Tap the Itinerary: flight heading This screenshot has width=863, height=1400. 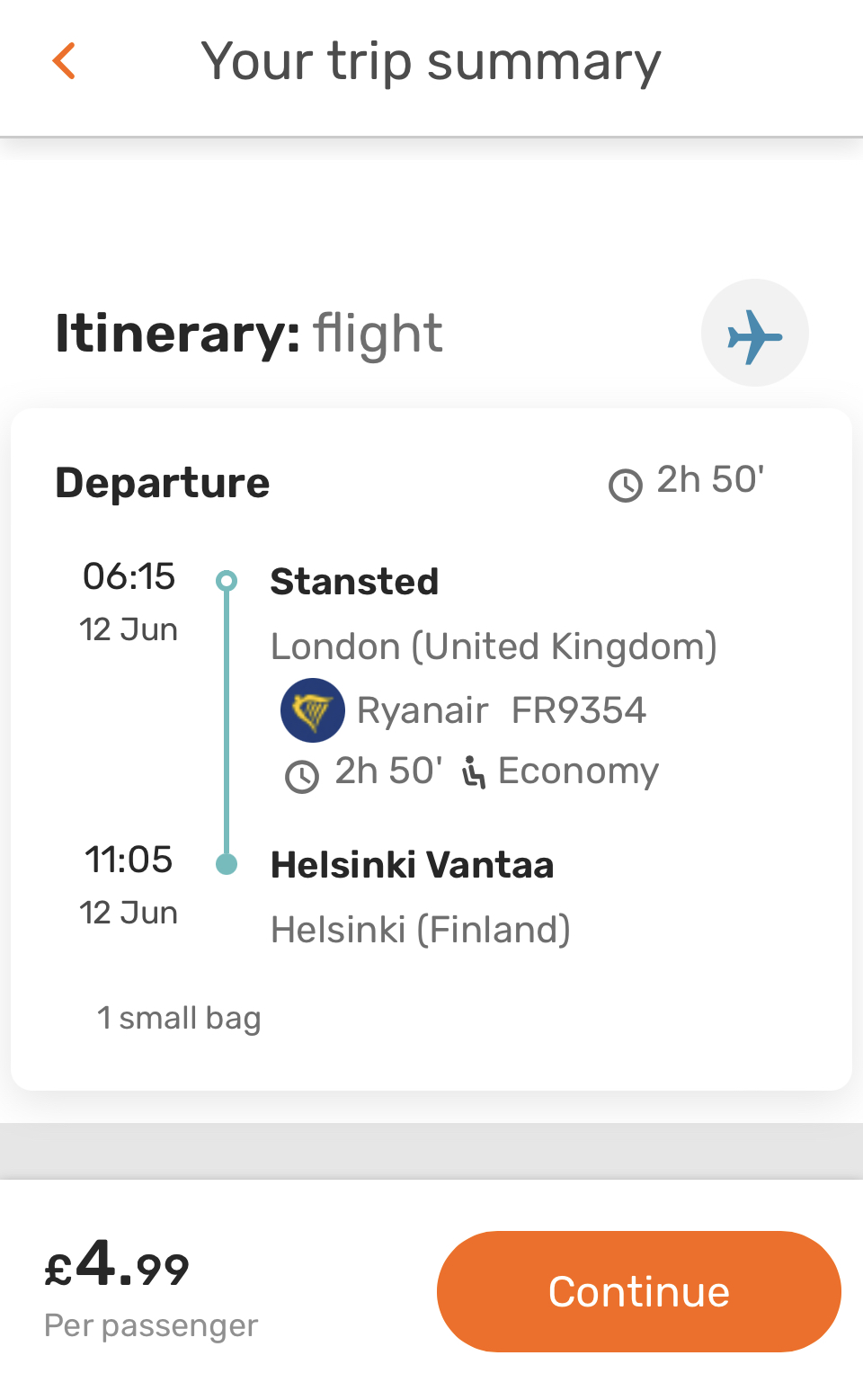249,334
